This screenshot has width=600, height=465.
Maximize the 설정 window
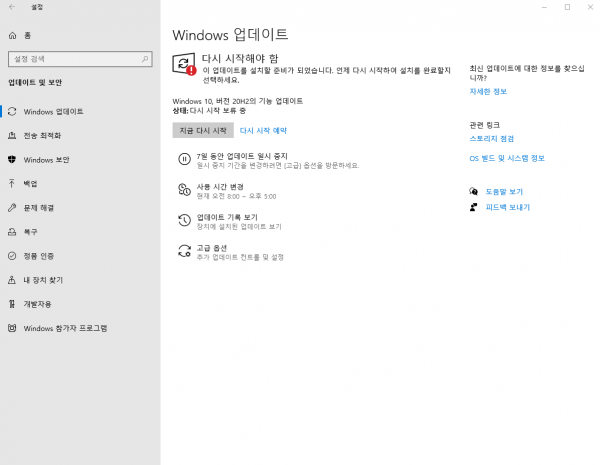tap(567, 7)
